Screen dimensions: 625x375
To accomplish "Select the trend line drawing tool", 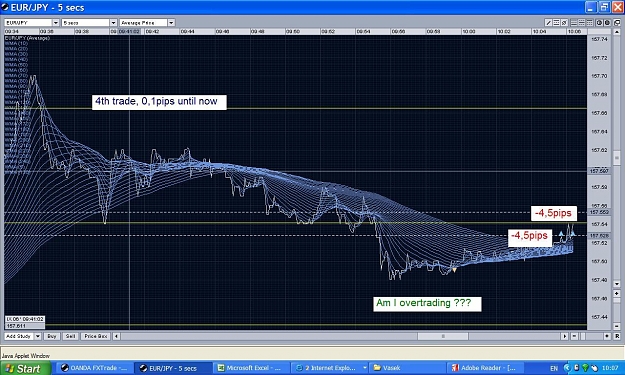I will [548, 23].
